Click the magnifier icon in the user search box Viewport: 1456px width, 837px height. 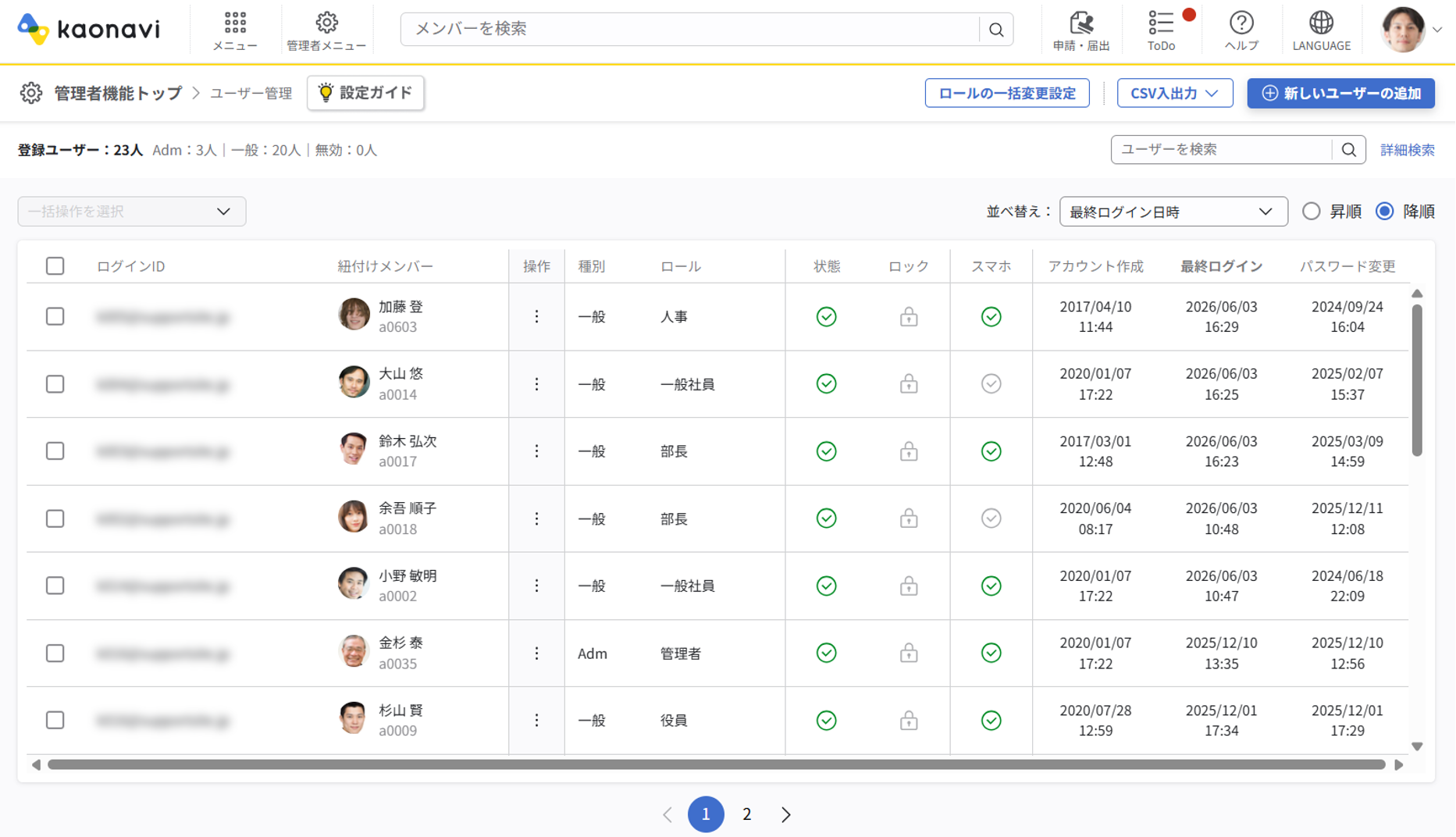[x=1348, y=150]
